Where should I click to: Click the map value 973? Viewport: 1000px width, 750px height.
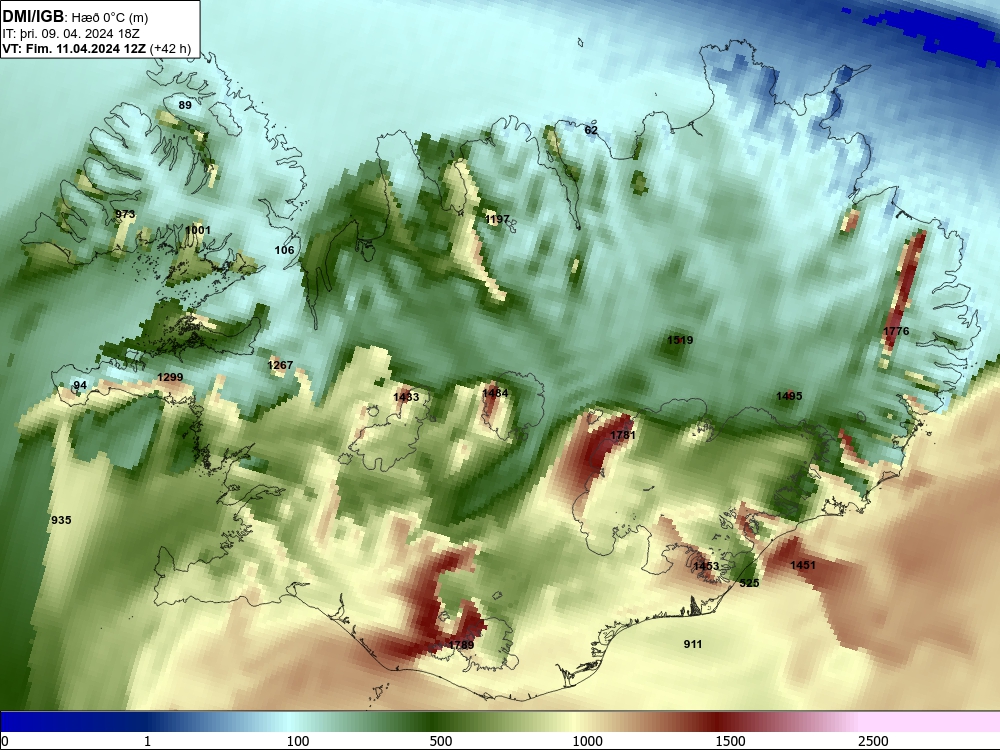(x=125, y=214)
